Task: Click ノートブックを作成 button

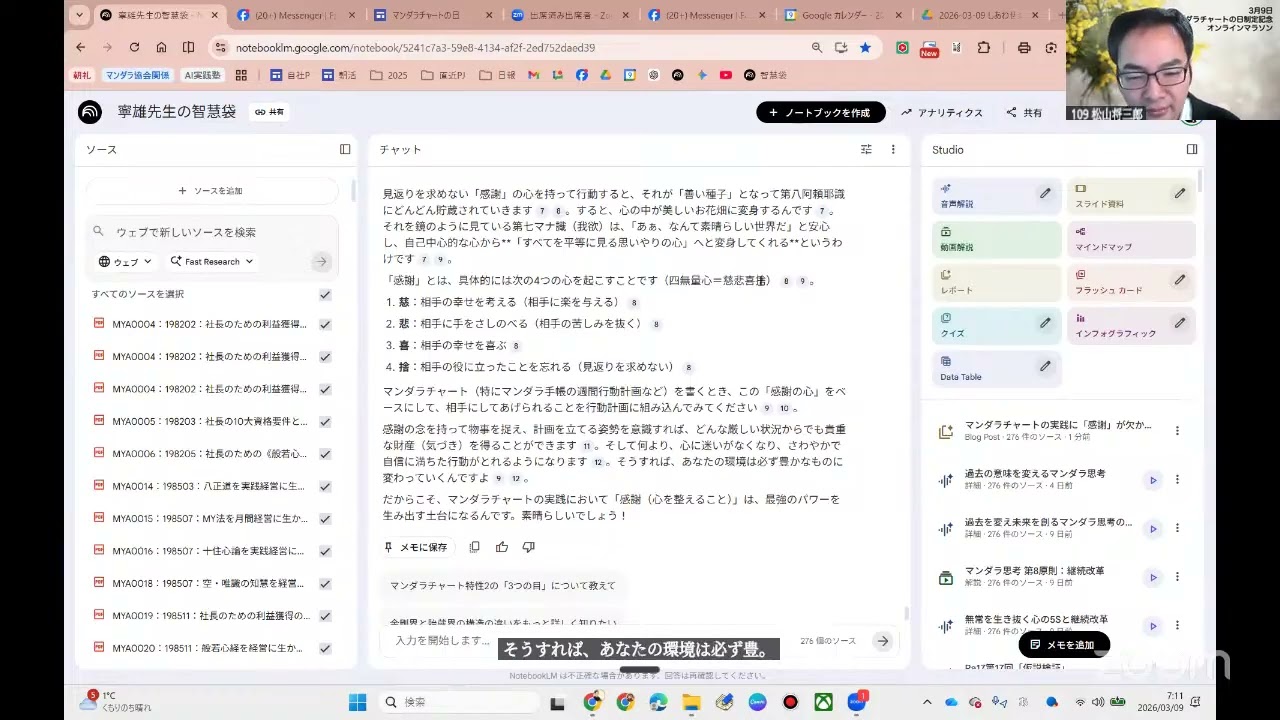Action: (820, 112)
